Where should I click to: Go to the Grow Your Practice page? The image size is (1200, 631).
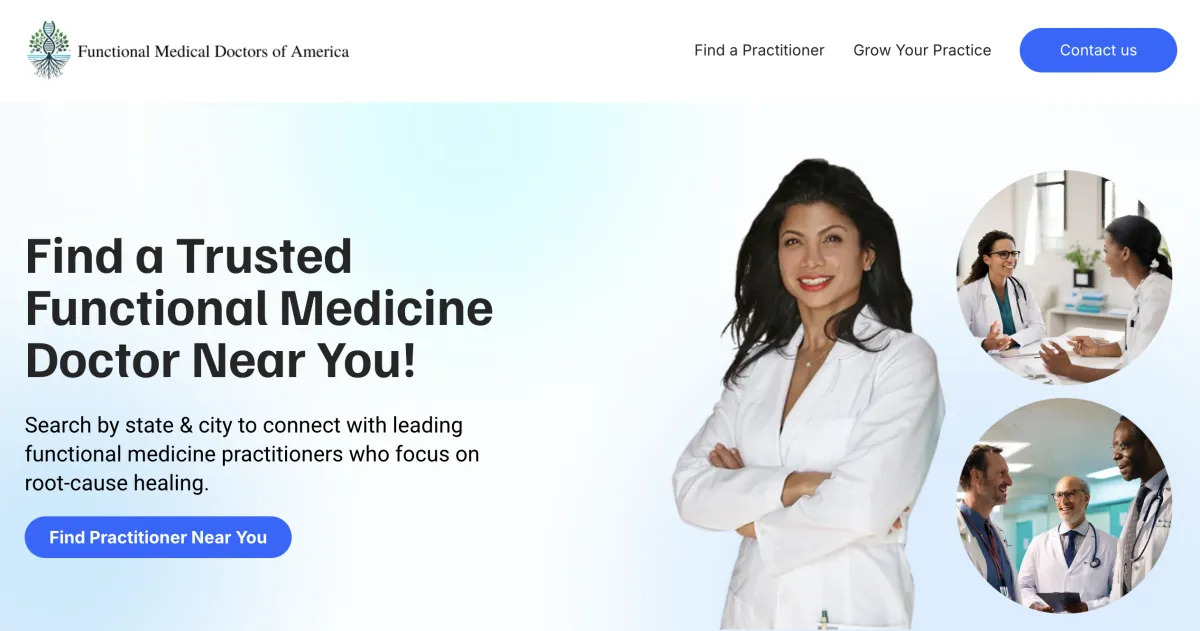[922, 50]
